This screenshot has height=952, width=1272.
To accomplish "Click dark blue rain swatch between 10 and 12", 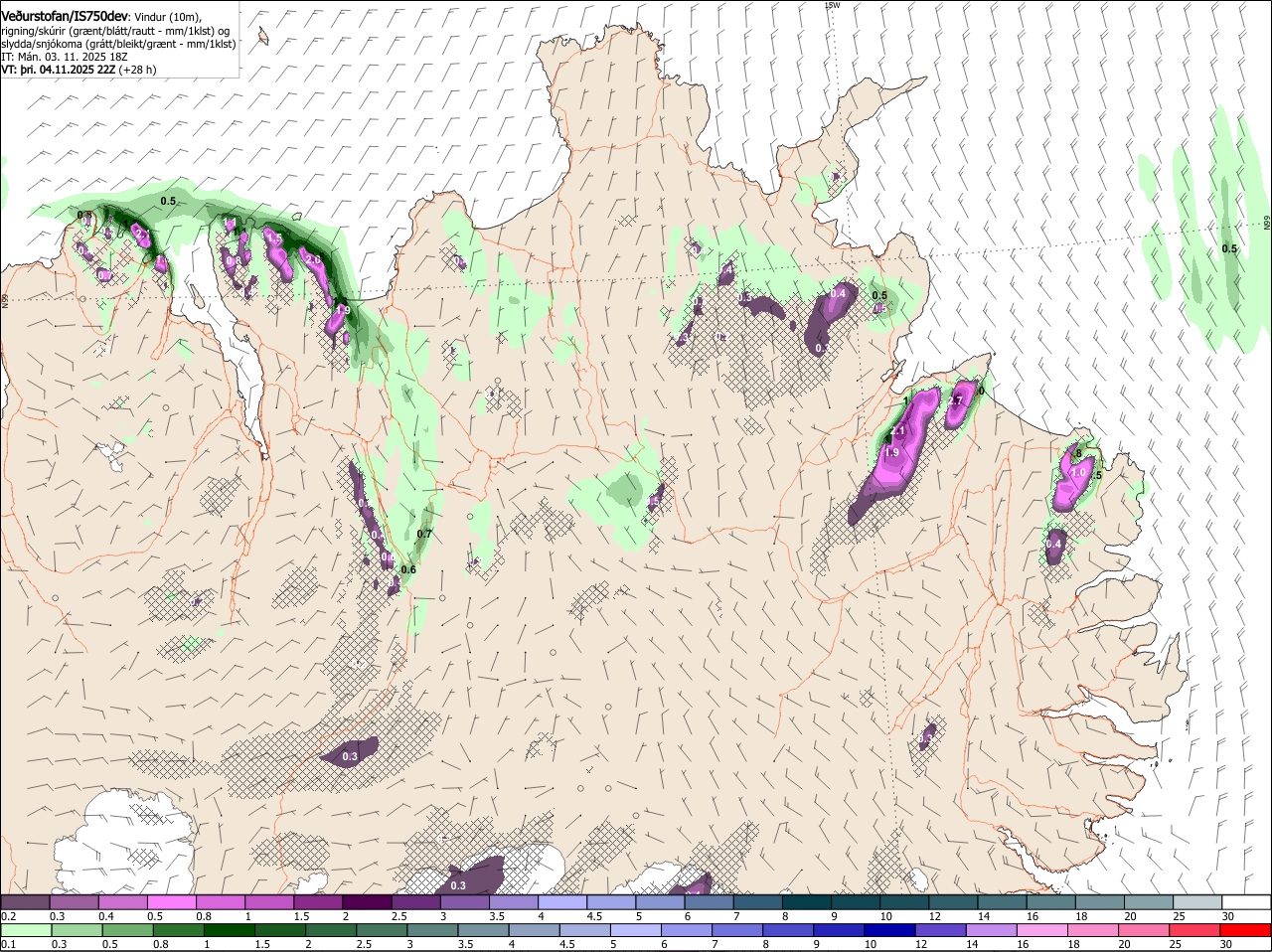I will click(x=892, y=929).
